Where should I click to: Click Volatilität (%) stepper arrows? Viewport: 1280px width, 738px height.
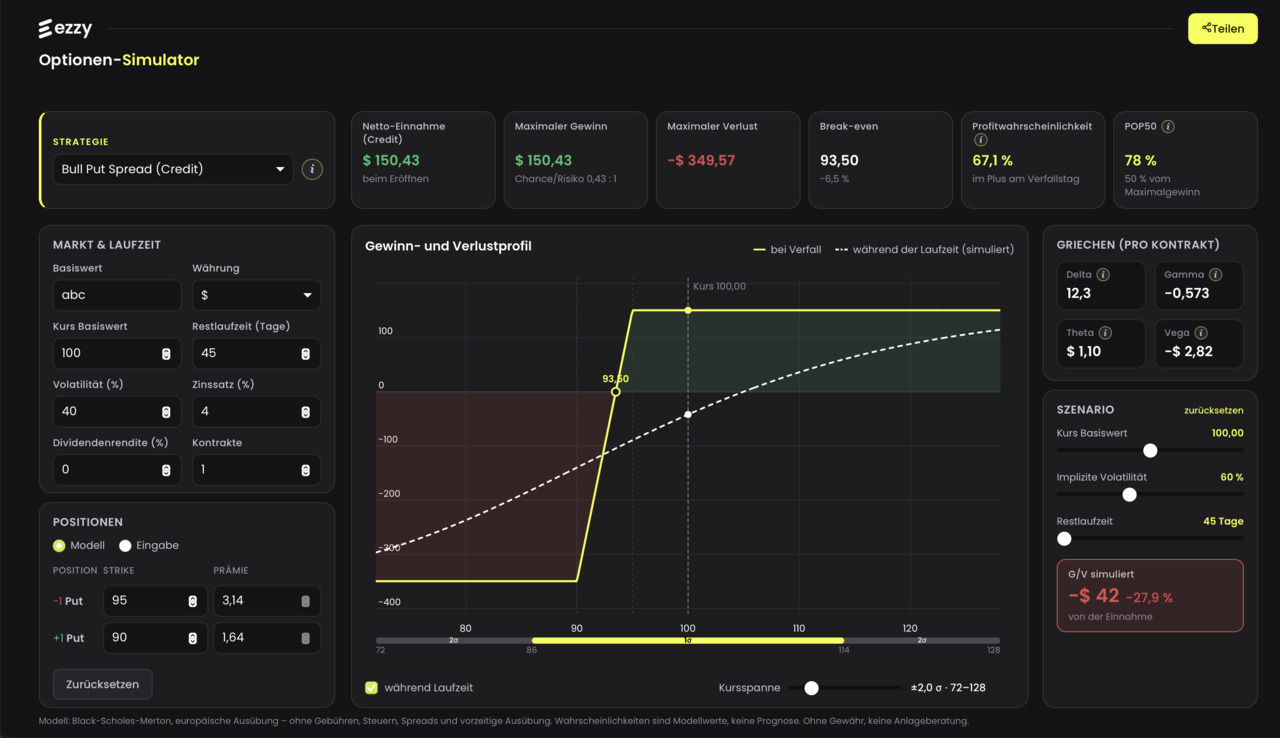pos(166,412)
